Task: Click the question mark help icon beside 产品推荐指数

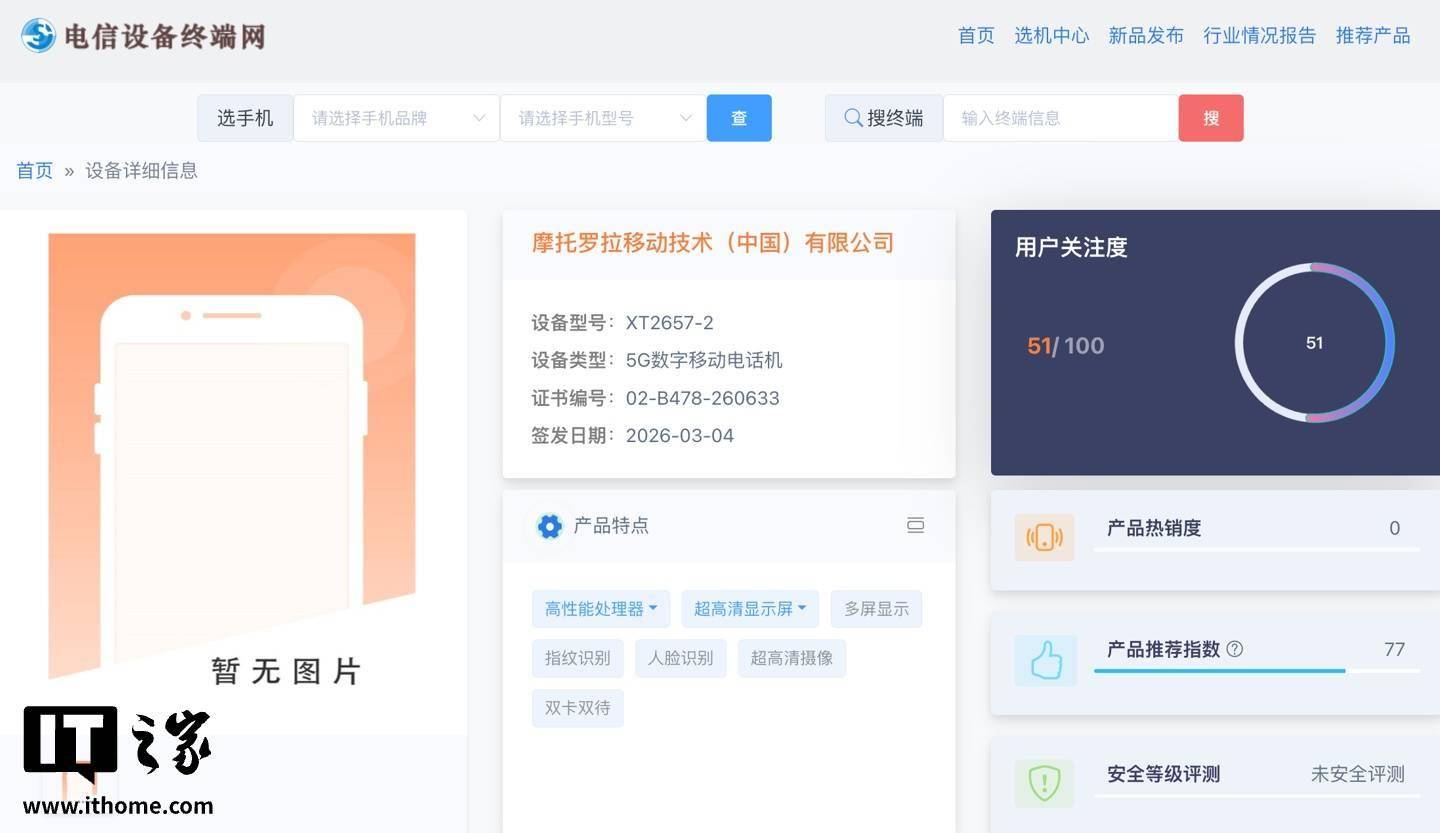Action: click(1235, 649)
